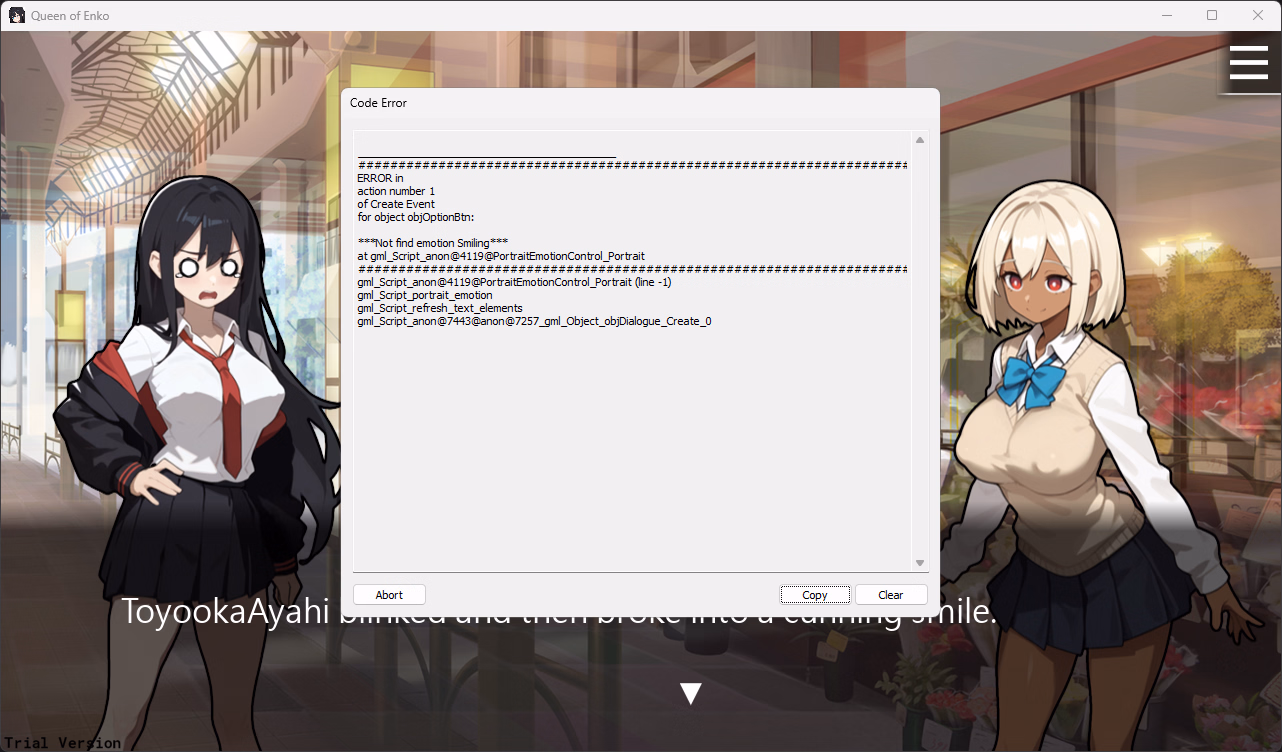This screenshot has height=752, width=1282.
Task: Click the 'gml_Script_portrait_emotion' stack line
Action: coord(425,295)
